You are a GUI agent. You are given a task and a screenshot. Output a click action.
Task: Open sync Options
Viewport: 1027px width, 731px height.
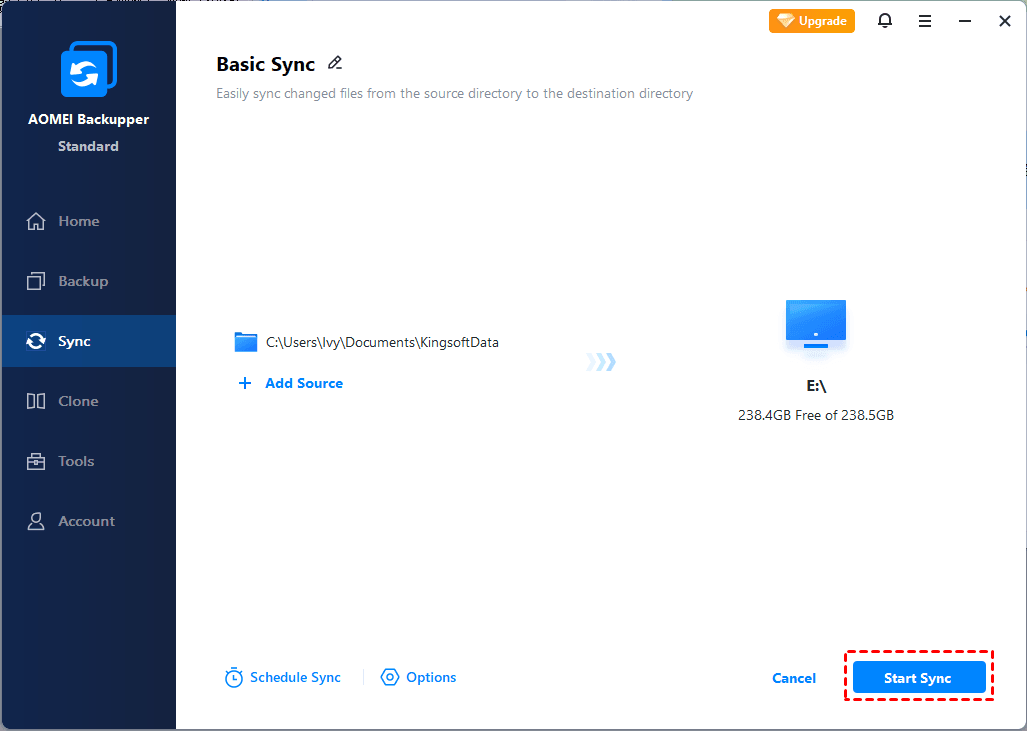[x=419, y=677]
